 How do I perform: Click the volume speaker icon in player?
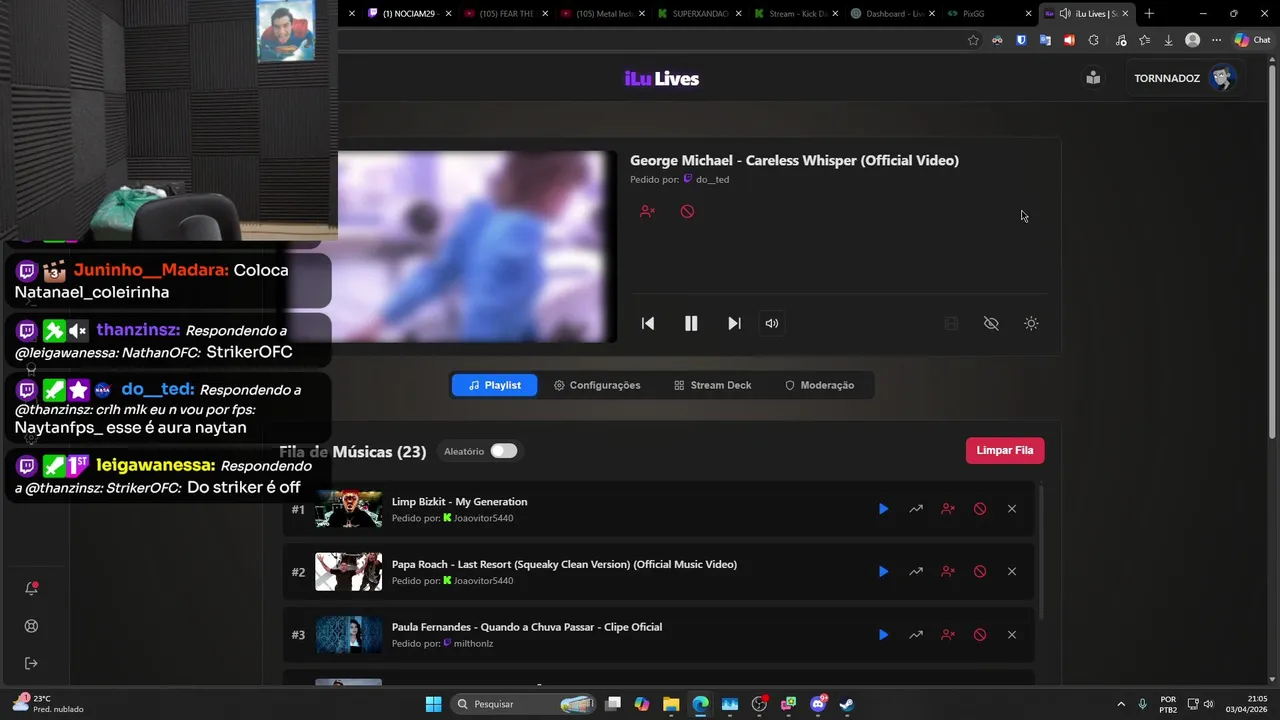point(772,323)
